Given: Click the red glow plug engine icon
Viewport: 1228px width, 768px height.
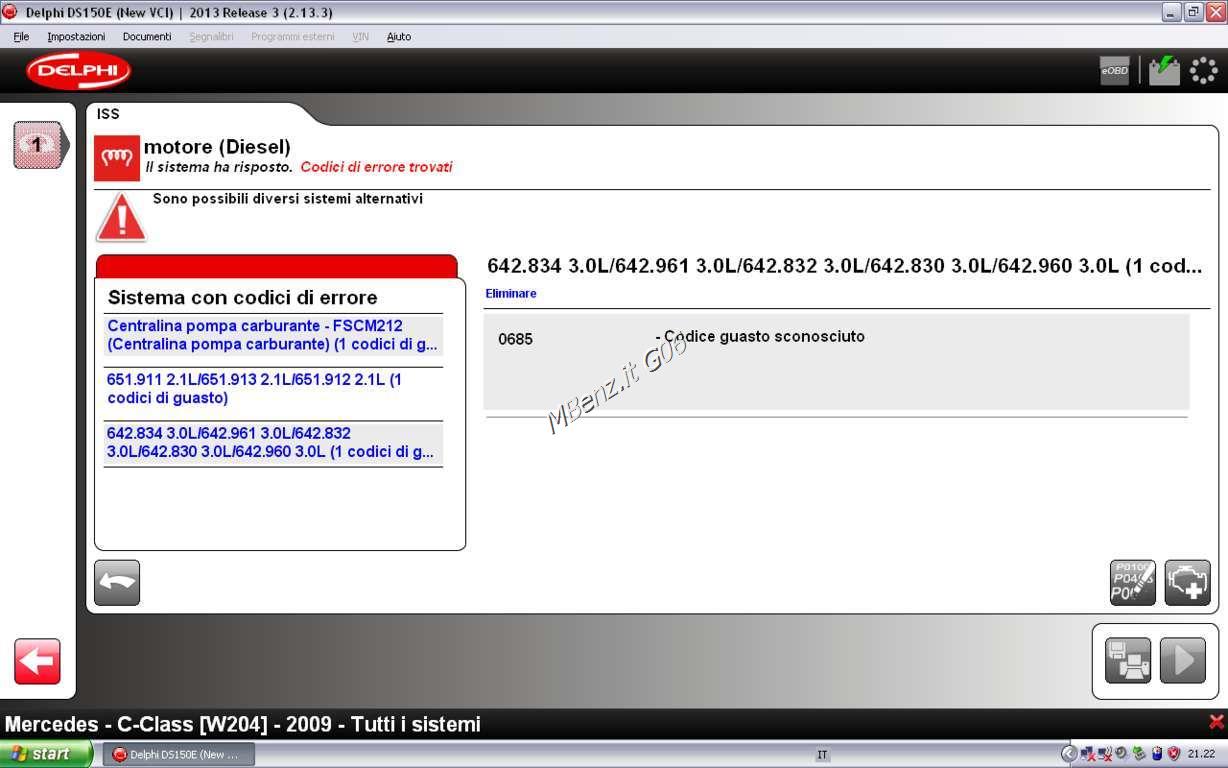Looking at the screenshot, I should (x=117, y=158).
